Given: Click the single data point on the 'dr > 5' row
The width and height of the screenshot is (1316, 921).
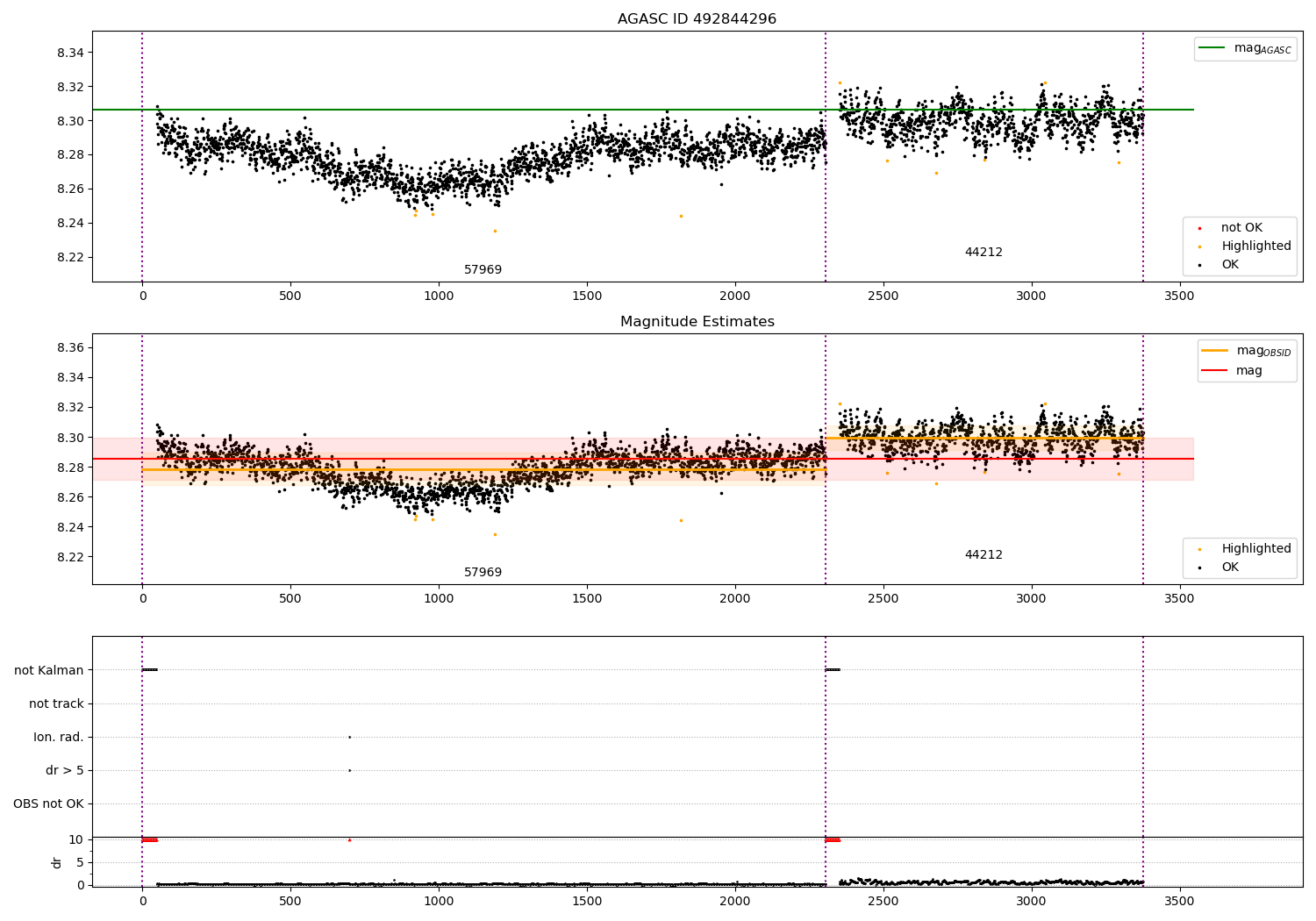Looking at the screenshot, I should pos(349,770).
